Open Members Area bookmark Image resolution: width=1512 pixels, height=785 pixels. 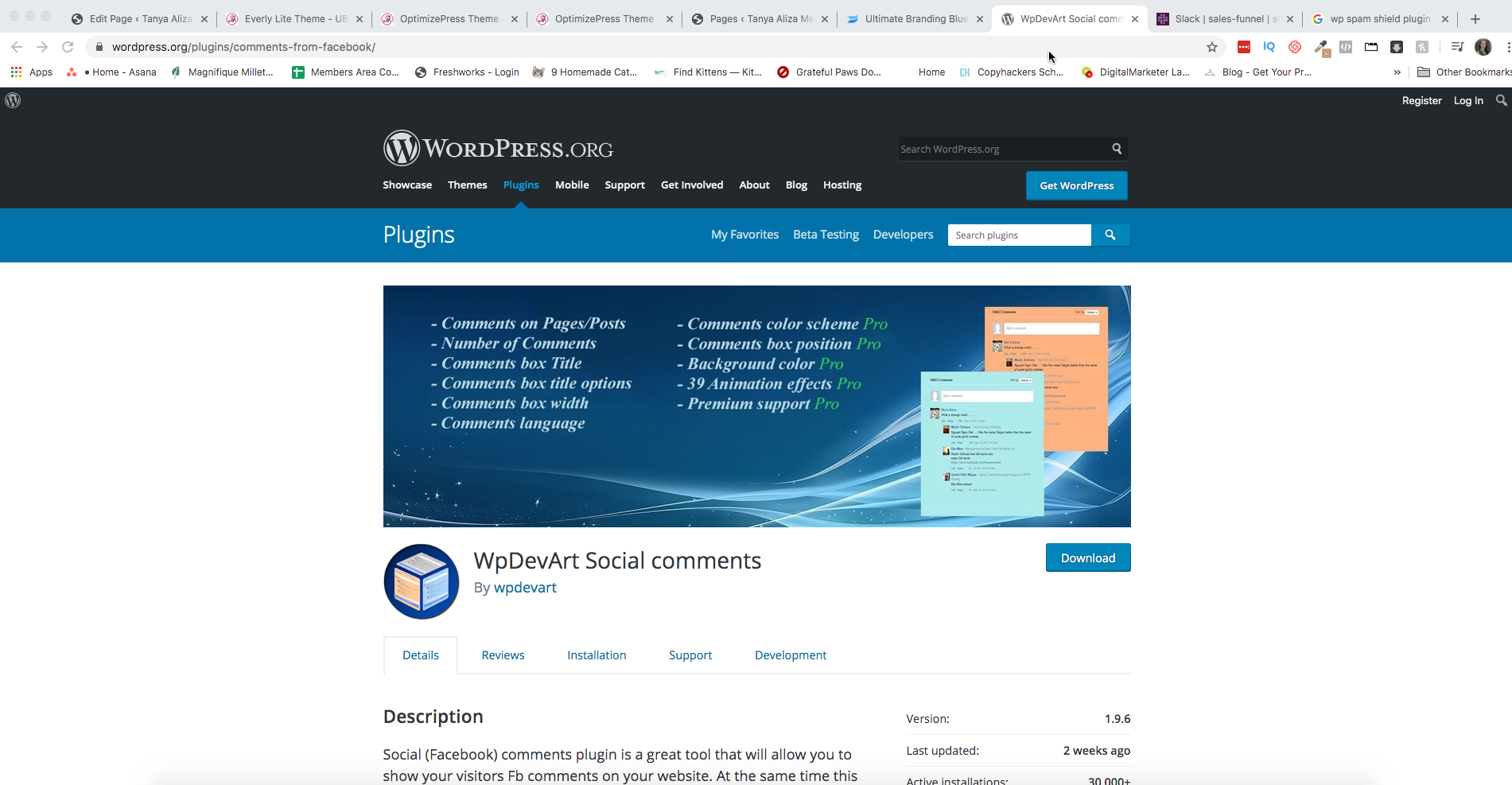point(345,72)
